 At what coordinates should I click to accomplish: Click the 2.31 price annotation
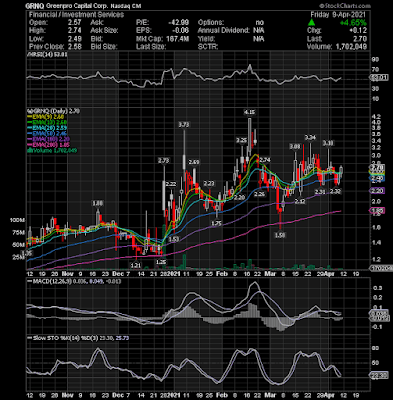tap(320, 191)
